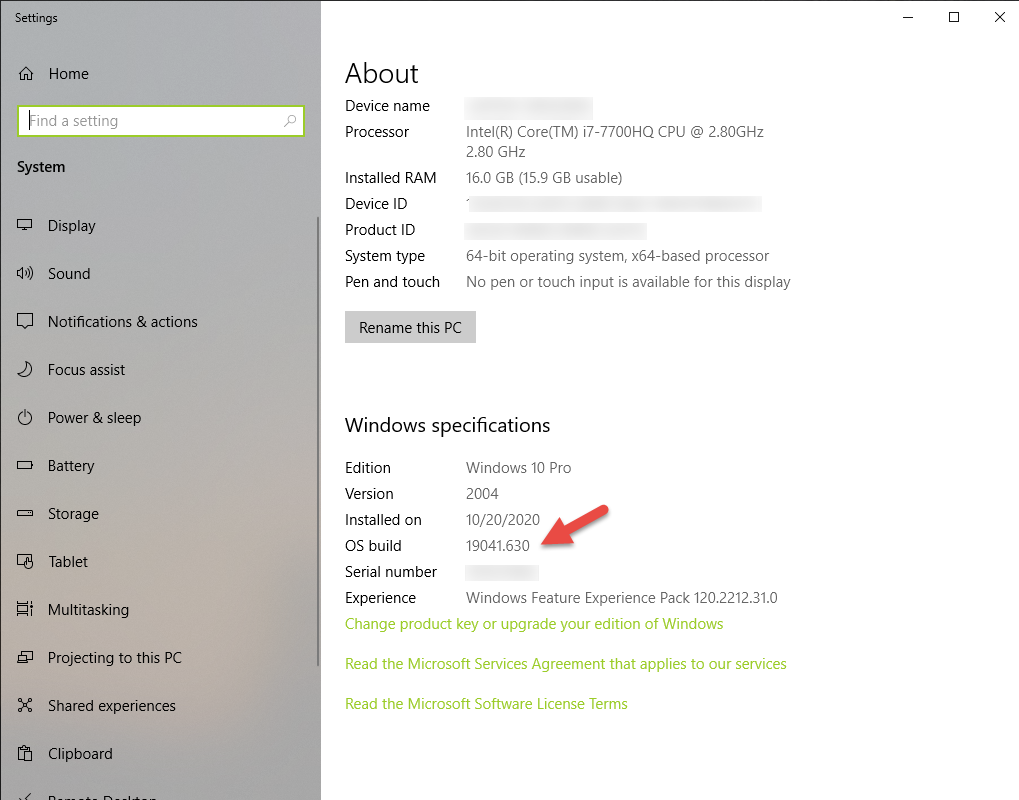
Task: Open the Home settings page
Action: [x=69, y=74]
